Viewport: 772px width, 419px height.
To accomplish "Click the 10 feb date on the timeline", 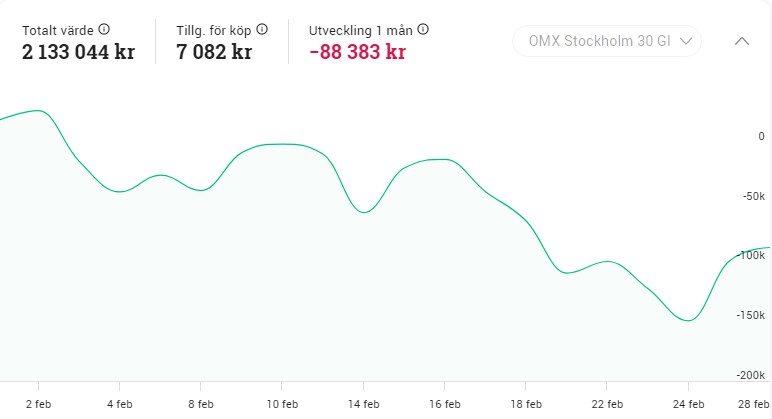I will (x=282, y=404).
